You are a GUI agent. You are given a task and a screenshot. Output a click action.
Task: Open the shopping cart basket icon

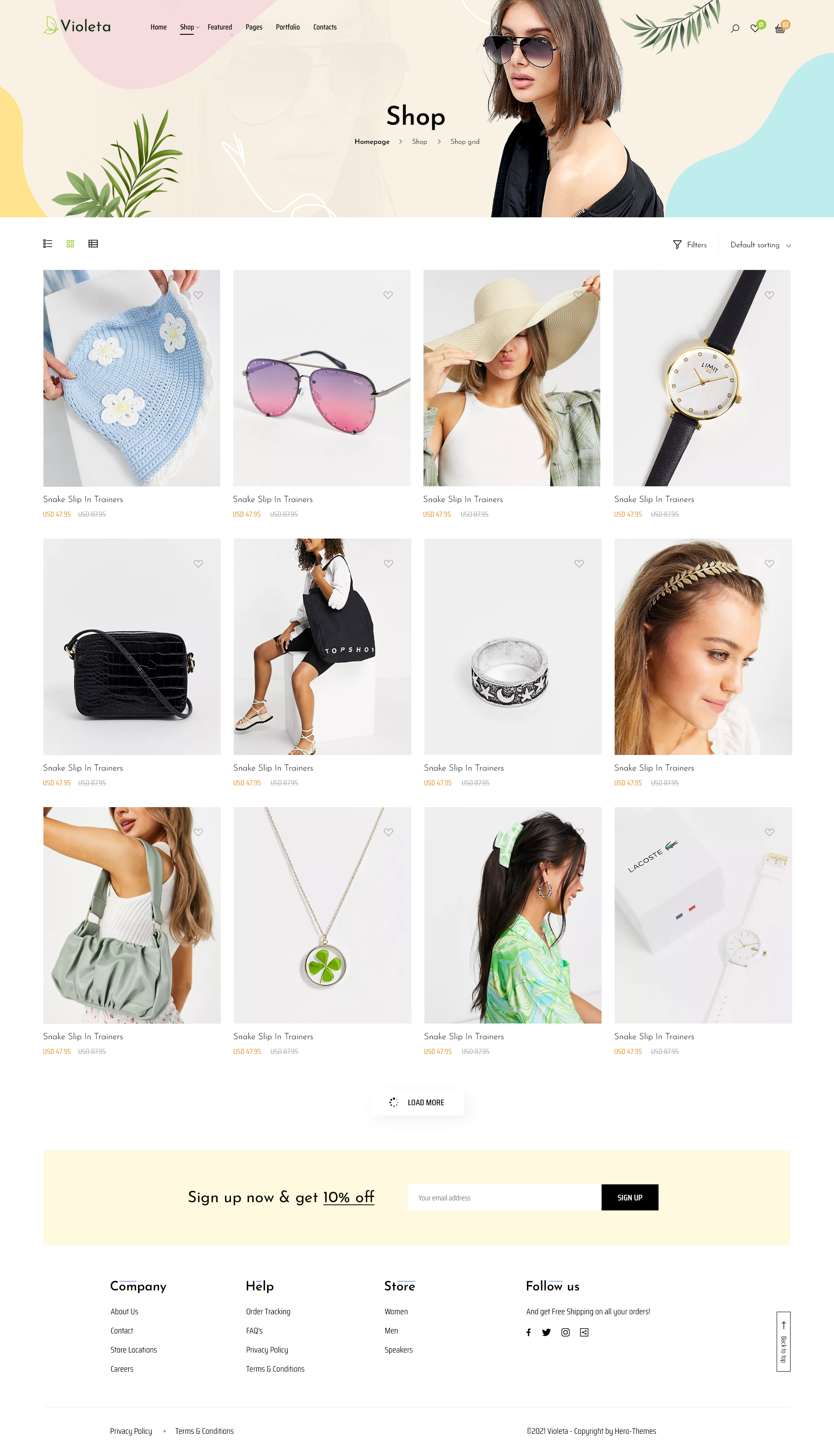pyautogui.click(x=780, y=29)
